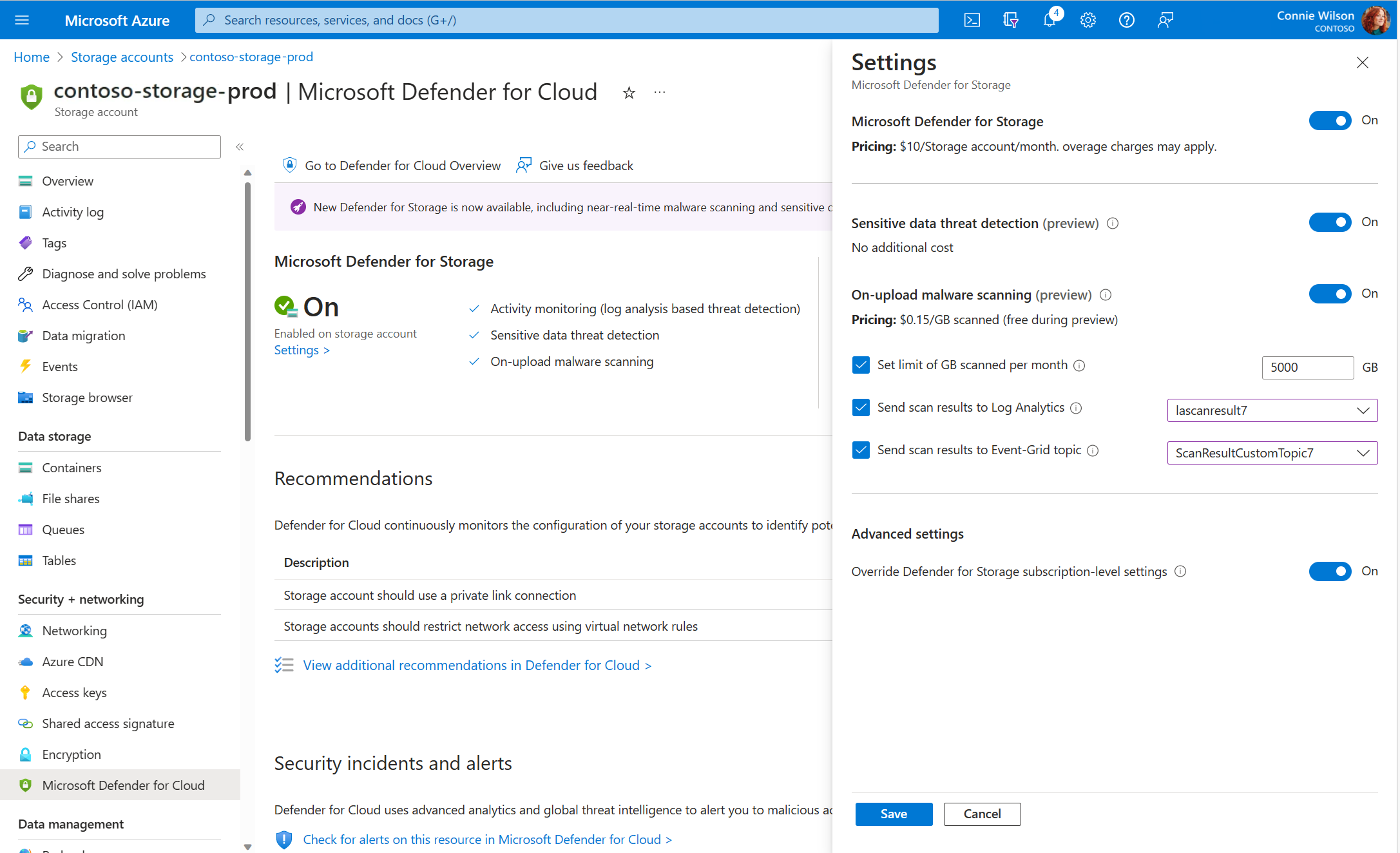Open the Azure portal hamburger menu

click(22, 20)
